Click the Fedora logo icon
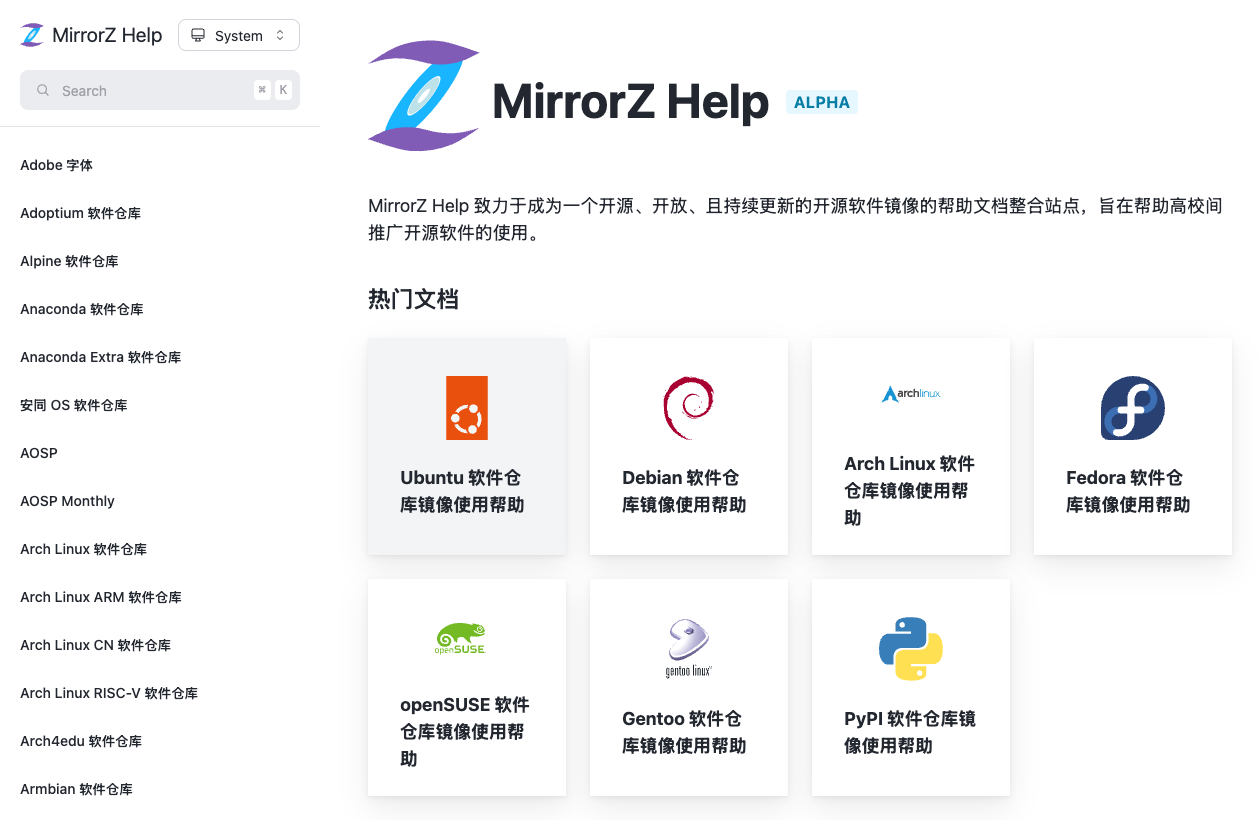This screenshot has height=820, width=1260. pyautogui.click(x=1133, y=408)
